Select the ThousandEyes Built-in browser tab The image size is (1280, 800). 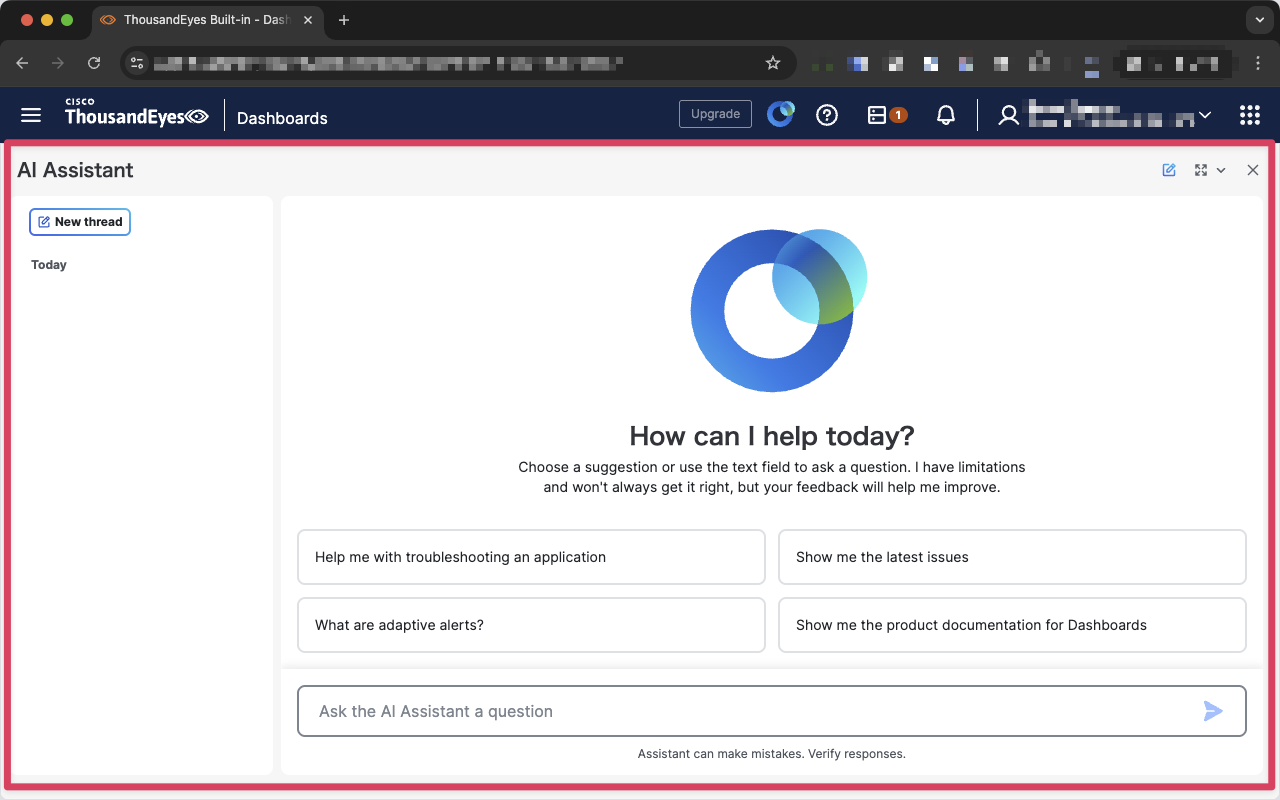[x=206, y=20]
